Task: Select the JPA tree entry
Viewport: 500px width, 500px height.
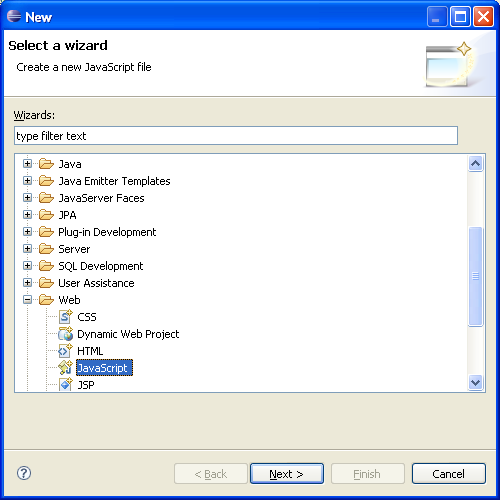Action: pyautogui.click(x=67, y=215)
